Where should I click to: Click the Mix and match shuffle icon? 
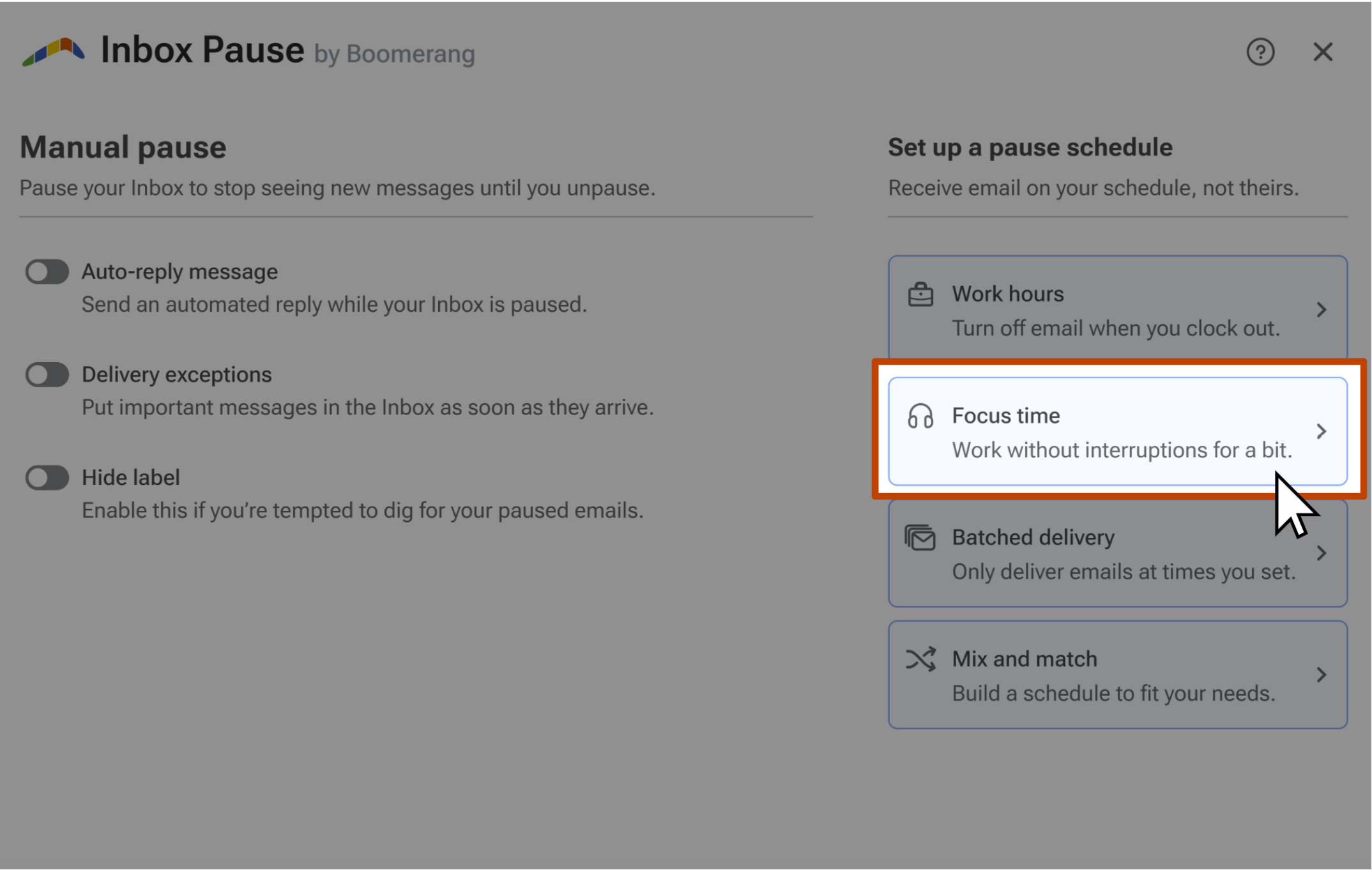click(x=920, y=659)
